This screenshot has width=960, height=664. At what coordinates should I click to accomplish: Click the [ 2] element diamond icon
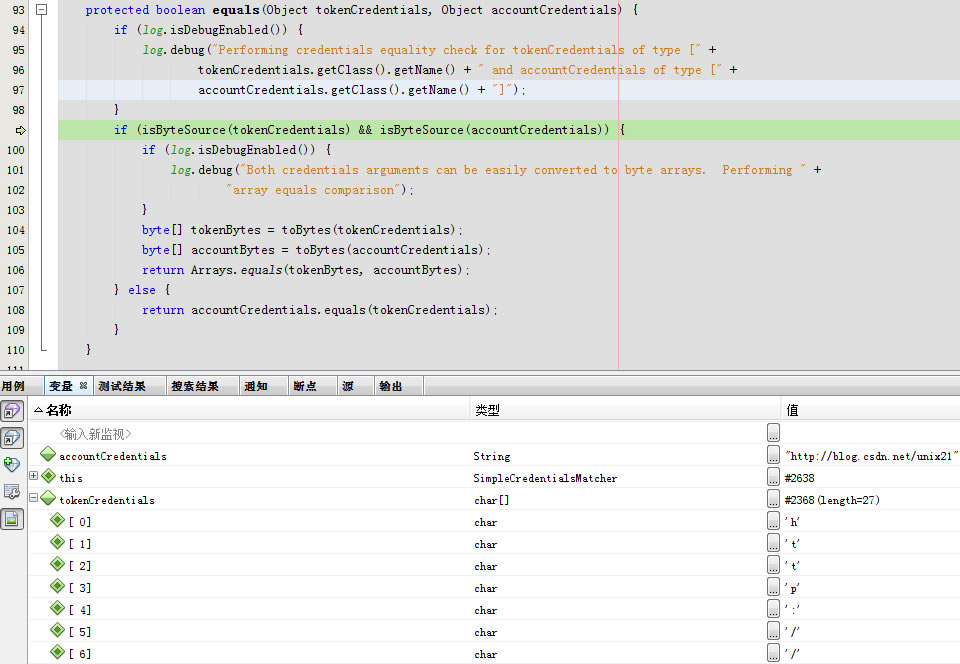click(58, 564)
